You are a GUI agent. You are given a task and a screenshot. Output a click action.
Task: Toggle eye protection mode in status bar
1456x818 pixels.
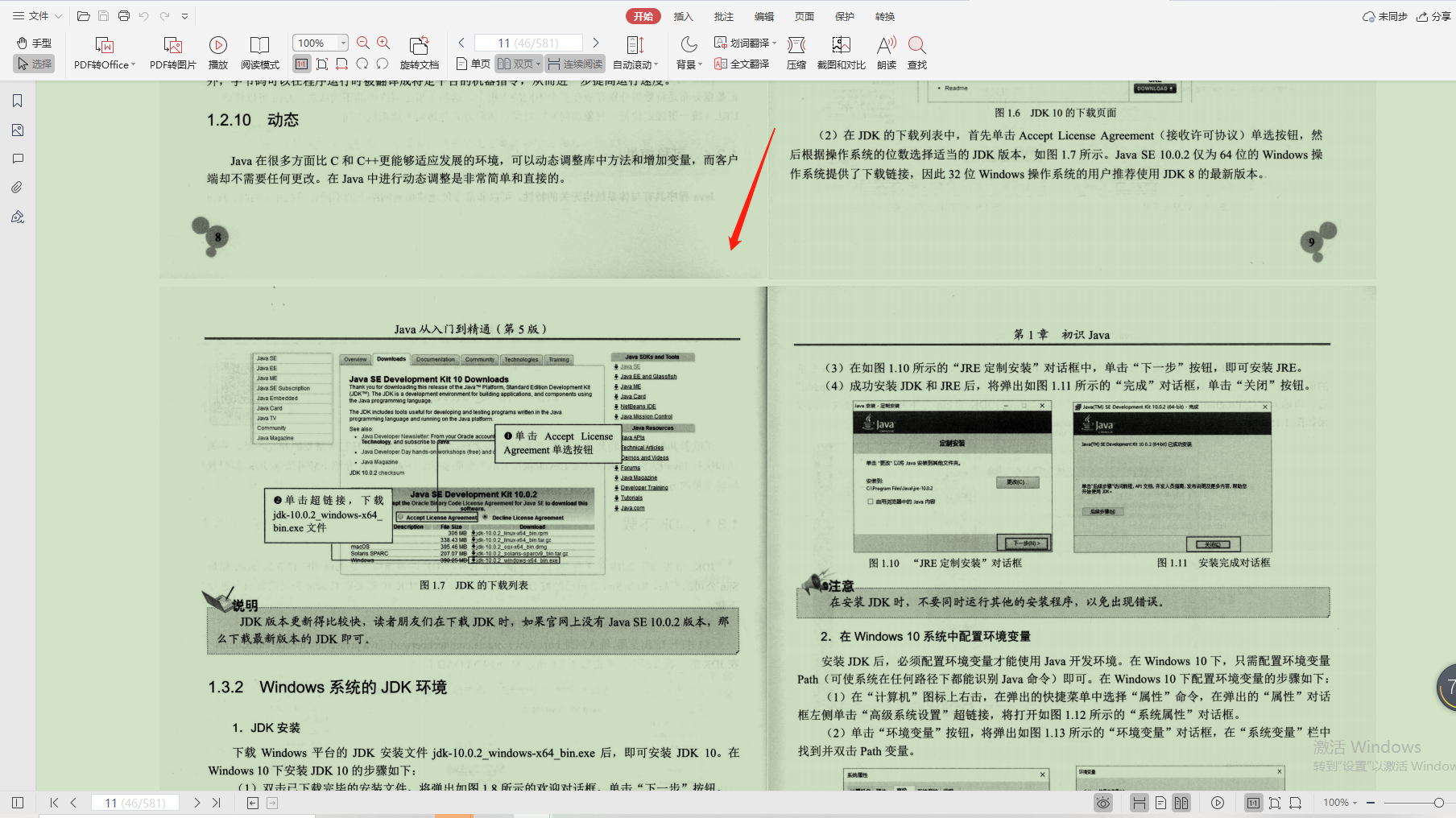(1103, 803)
